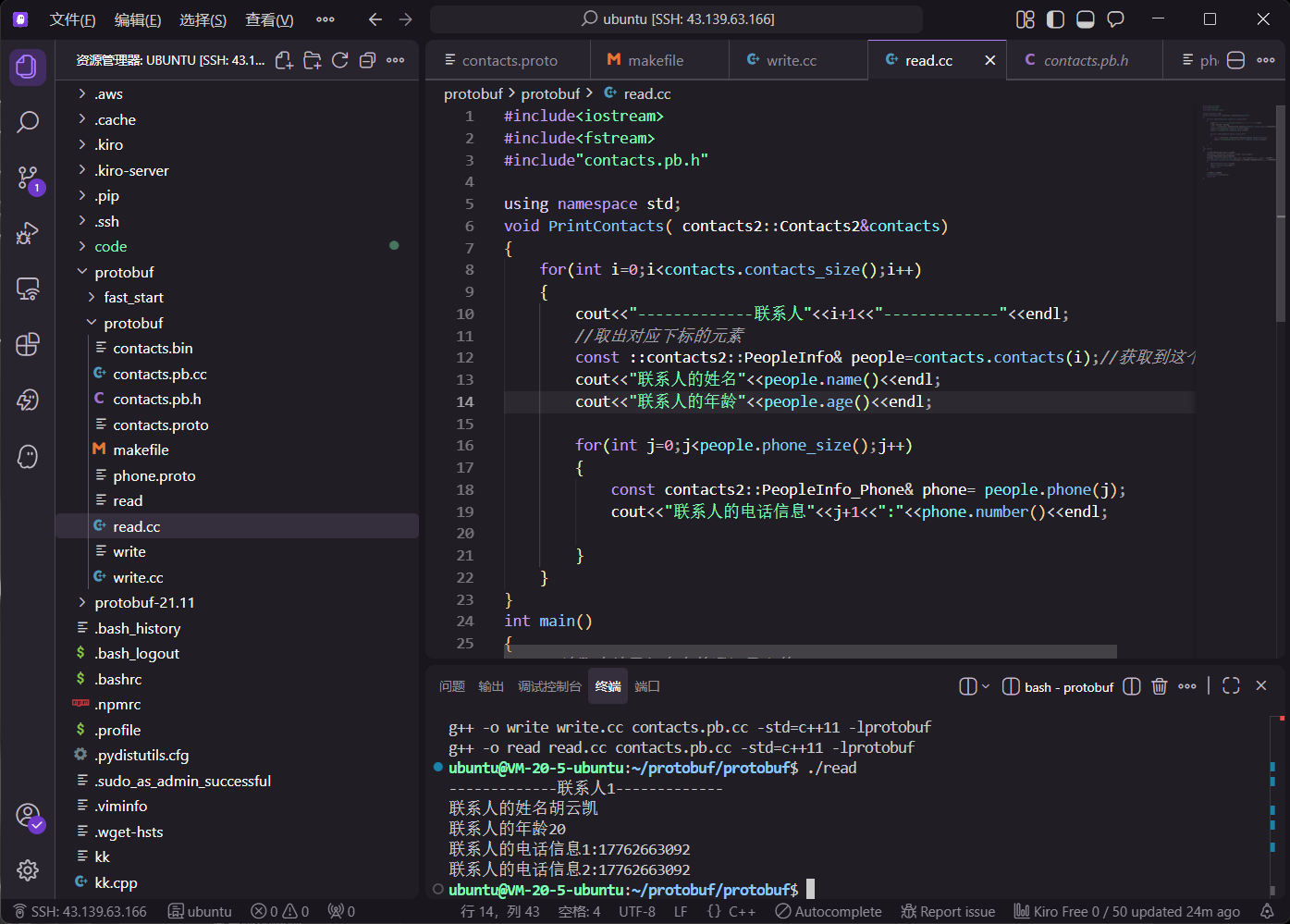Open the new terminal launch profile dropdown
The height and width of the screenshot is (924, 1290).
click(x=986, y=686)
